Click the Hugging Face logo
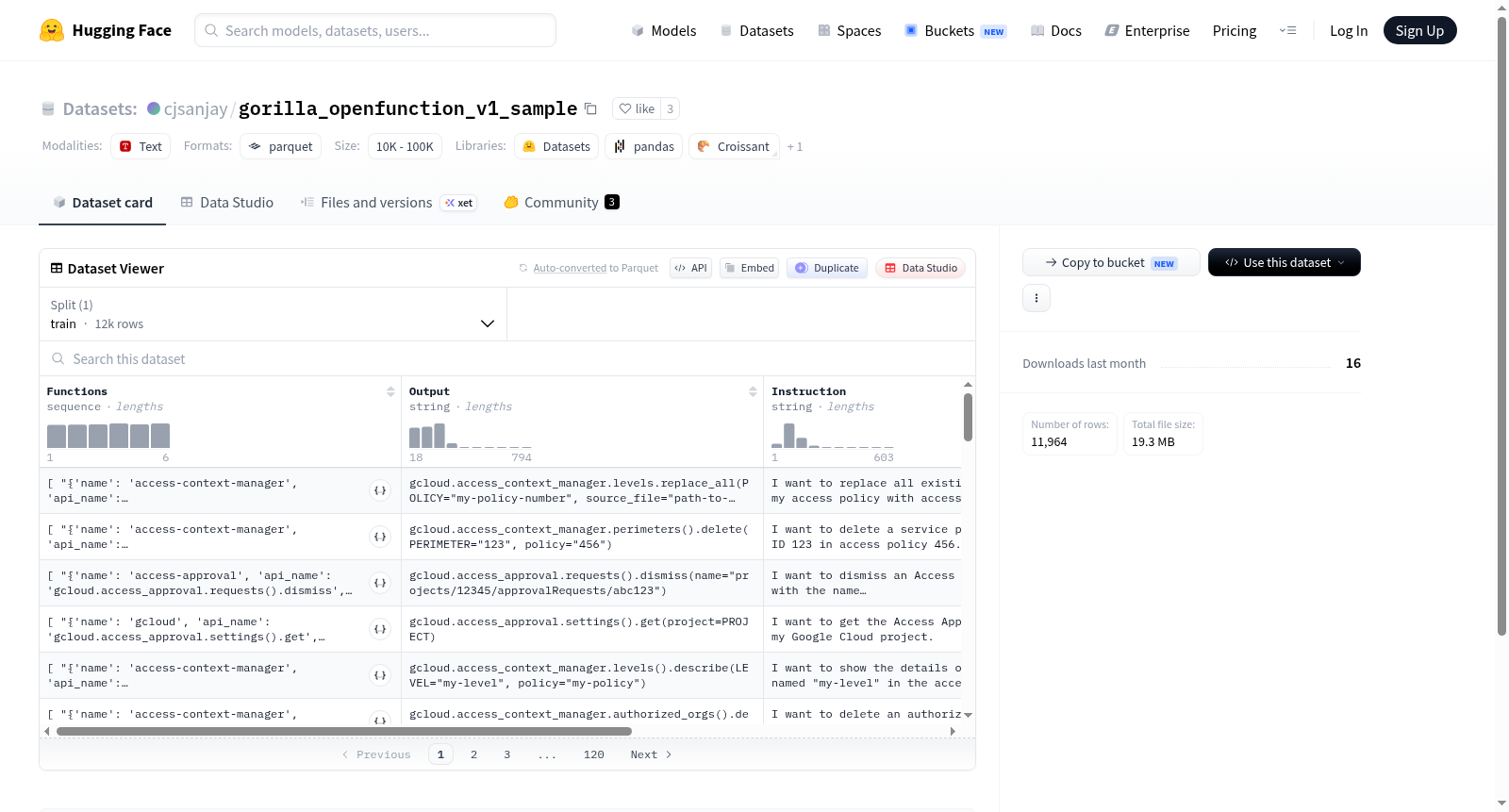This screenshot has height=812, width=1509. tap(106, 30)
